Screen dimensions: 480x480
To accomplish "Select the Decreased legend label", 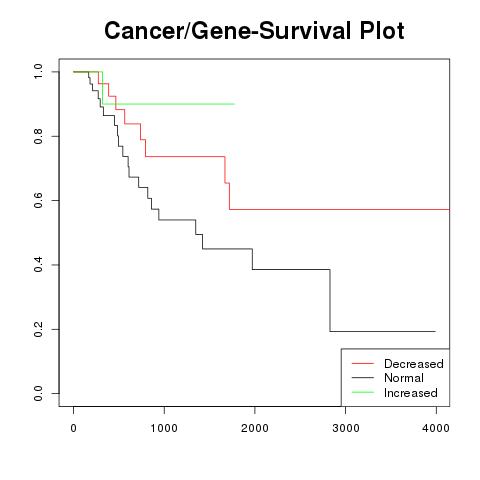I will [x=414, y=364].
